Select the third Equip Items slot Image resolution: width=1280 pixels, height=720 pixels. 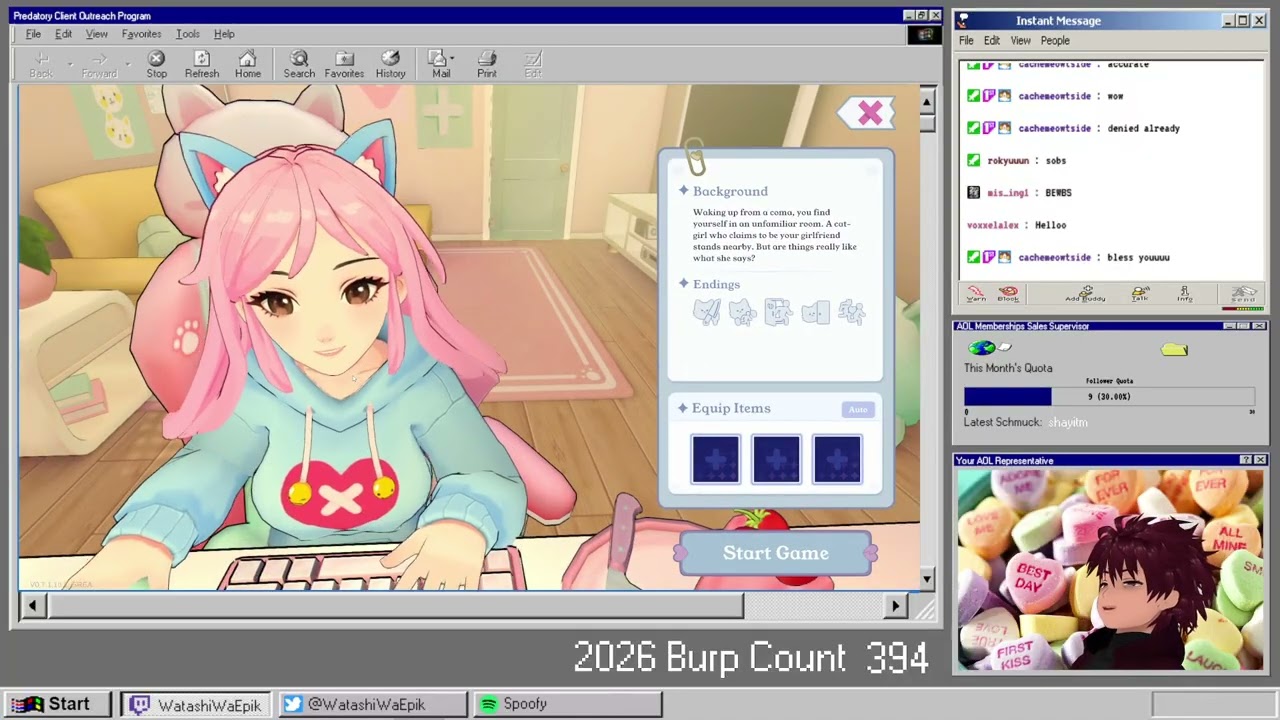pos(837,460)
